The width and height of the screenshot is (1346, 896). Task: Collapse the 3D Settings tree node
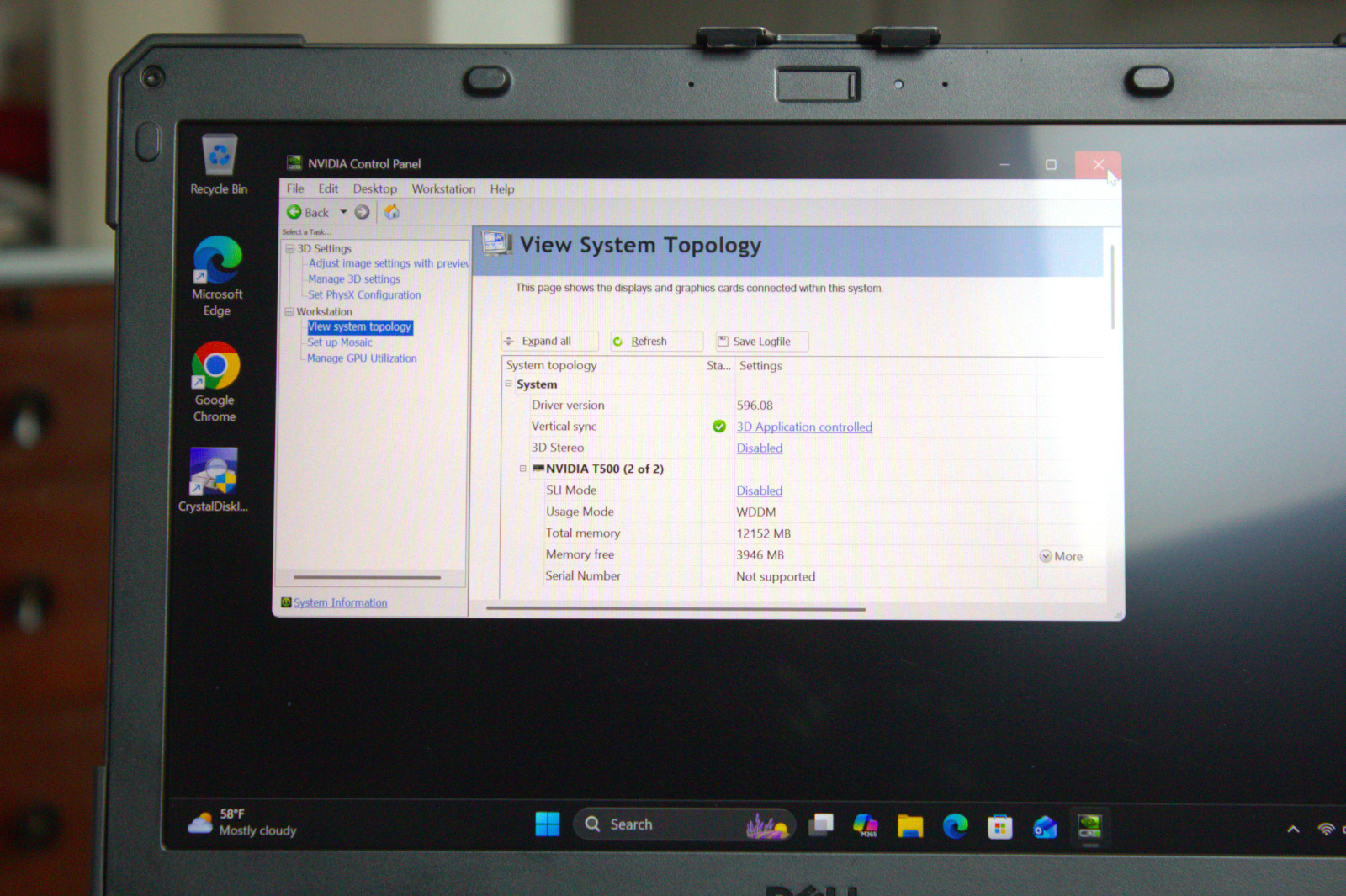pyautogui.click(x=290, y=248)
